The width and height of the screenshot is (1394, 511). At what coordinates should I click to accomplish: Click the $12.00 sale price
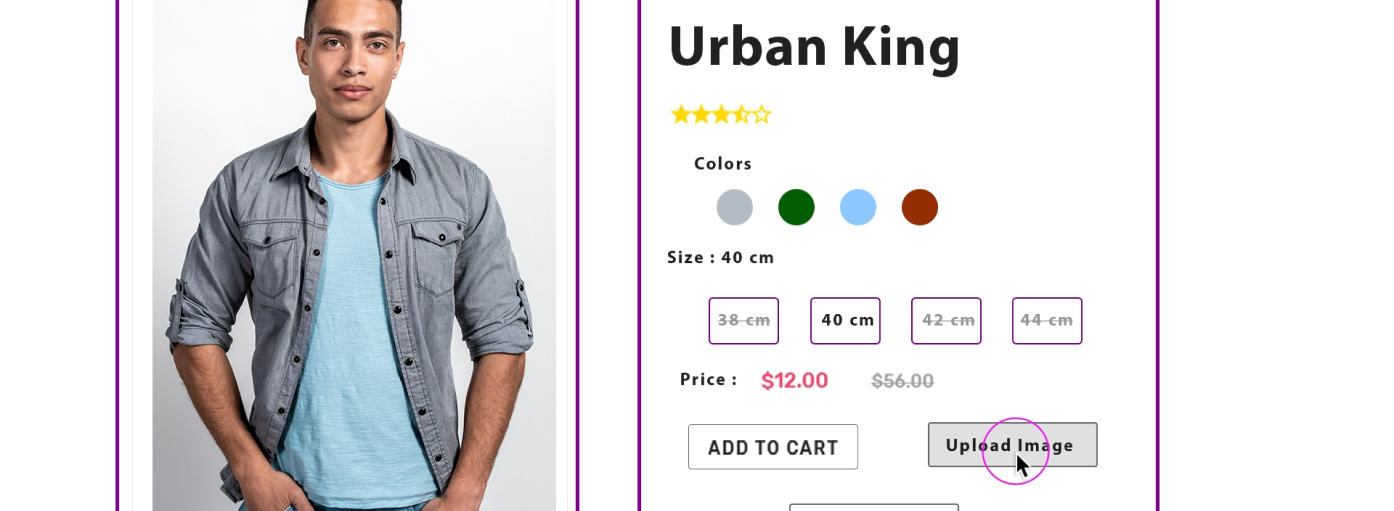[x=795, y=381]
